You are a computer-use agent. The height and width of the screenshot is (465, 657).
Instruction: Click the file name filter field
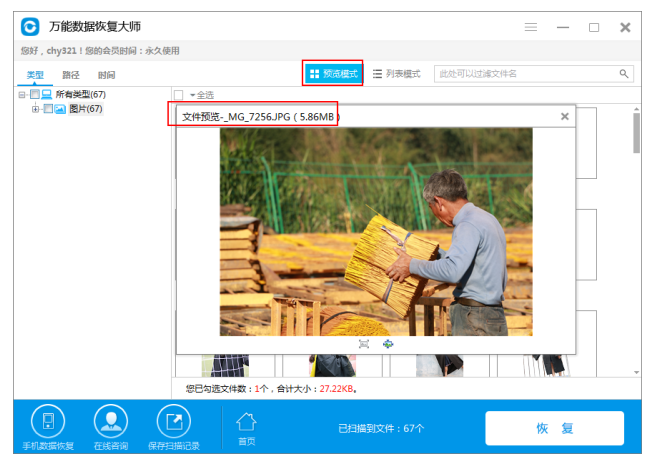[534, 74]
